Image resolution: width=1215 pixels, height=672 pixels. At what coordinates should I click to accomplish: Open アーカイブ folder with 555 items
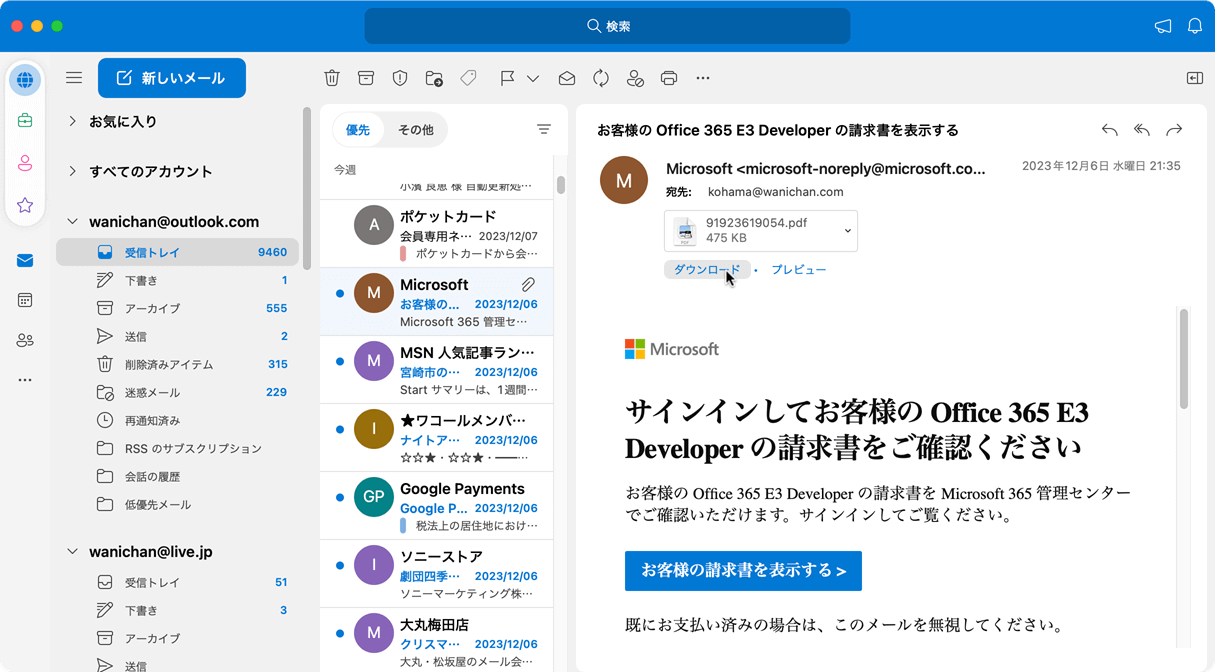coord(176,309)
